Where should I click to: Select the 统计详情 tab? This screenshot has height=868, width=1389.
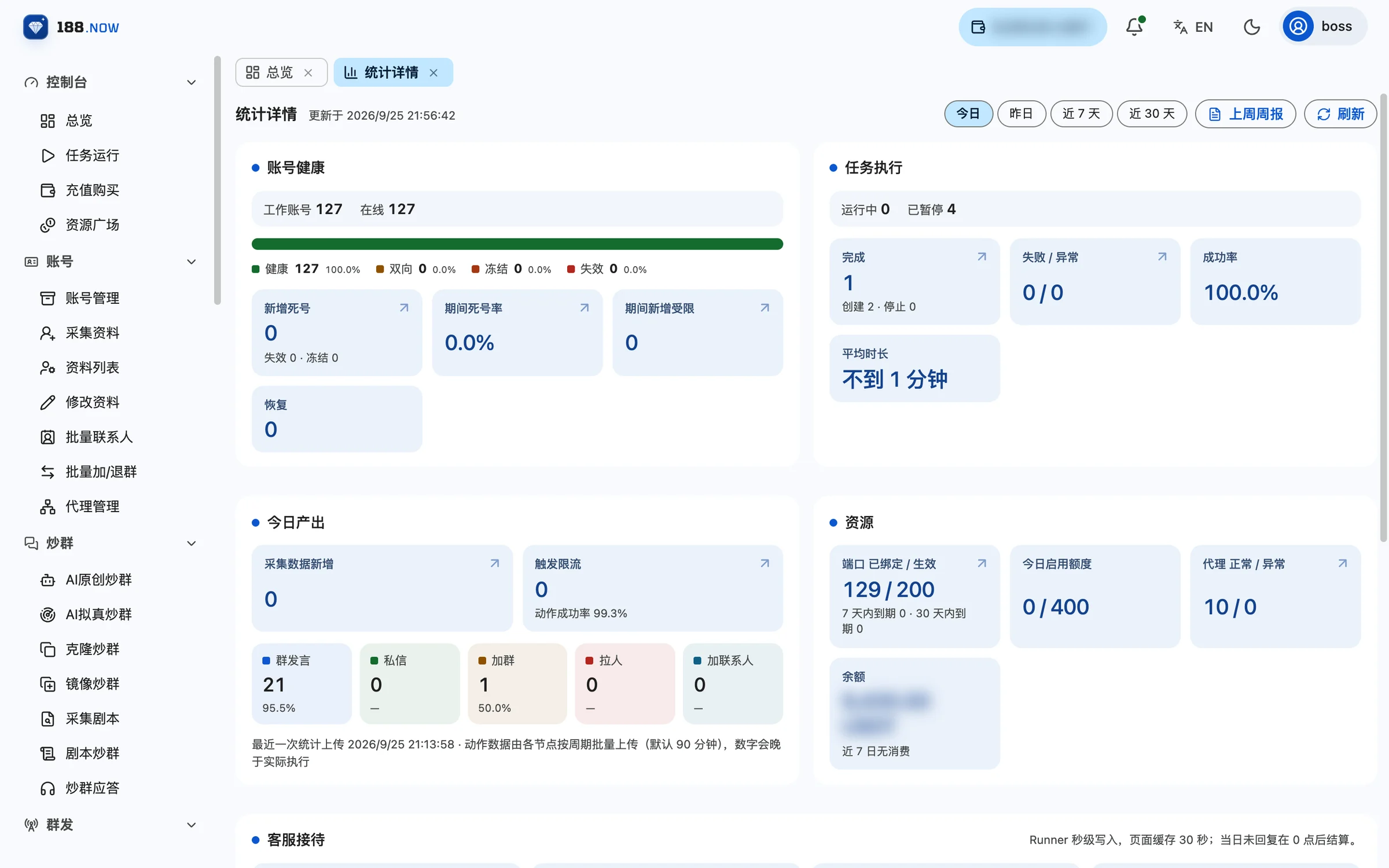point(393,72)
